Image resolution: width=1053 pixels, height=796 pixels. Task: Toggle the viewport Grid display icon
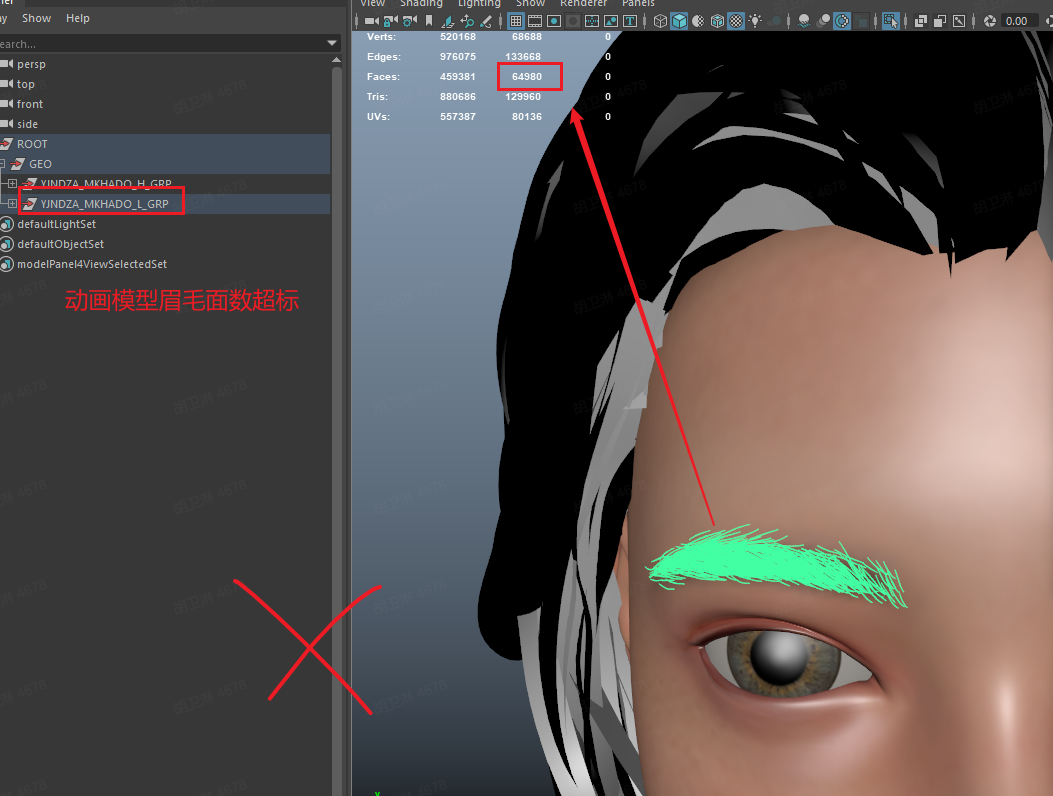coord(516,20)
